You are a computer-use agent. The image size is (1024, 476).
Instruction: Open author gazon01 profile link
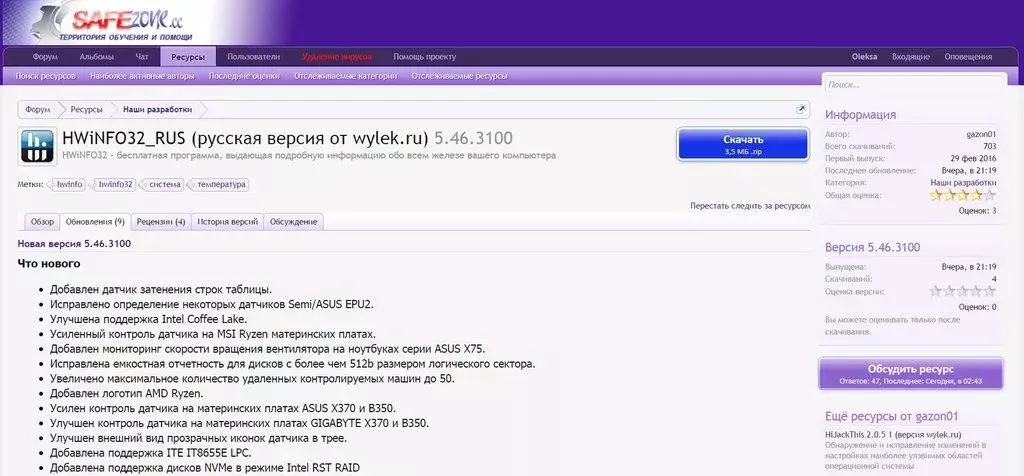tap(981, 135)
